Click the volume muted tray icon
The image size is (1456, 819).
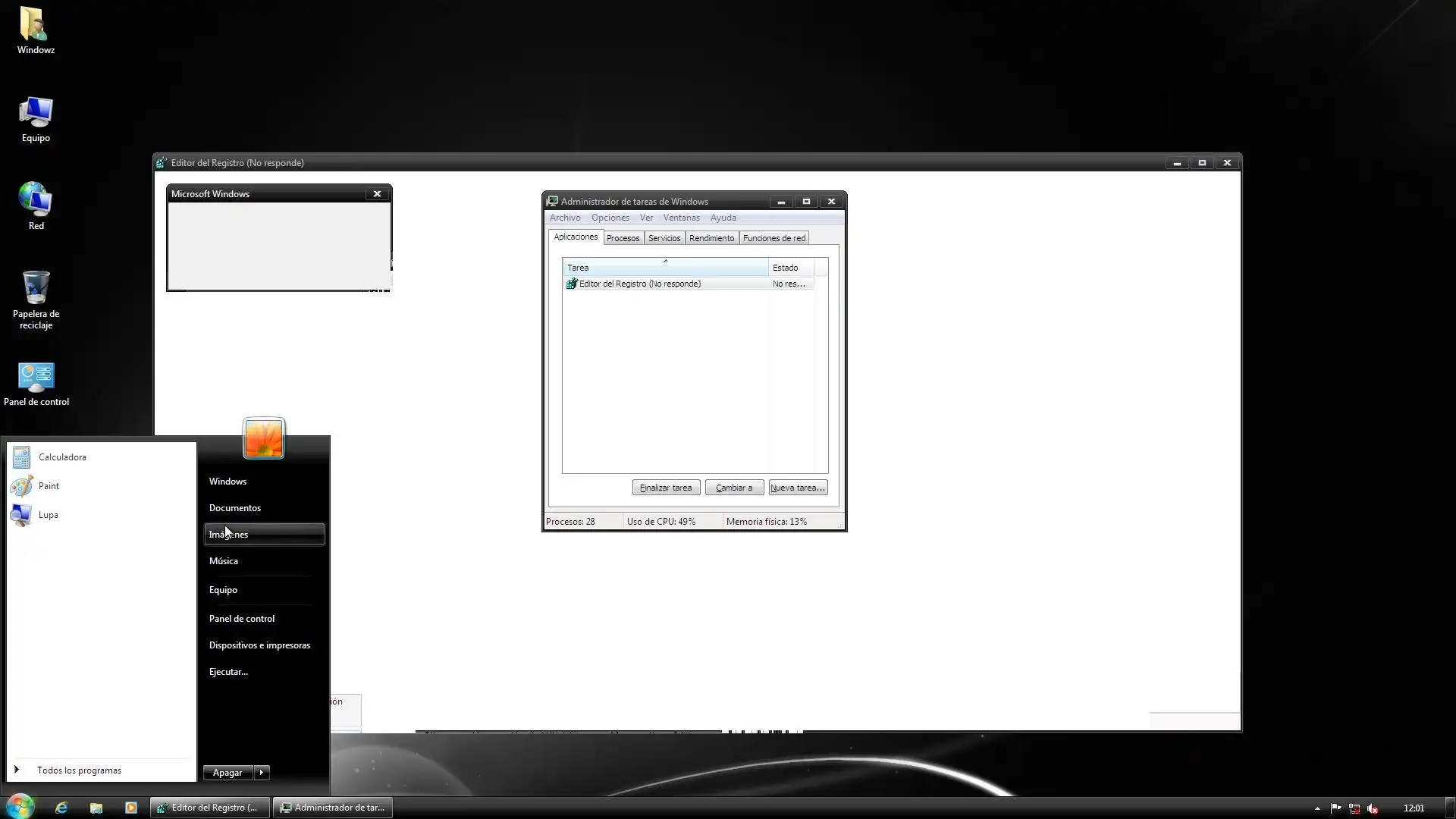click(x=1373, y=808)
